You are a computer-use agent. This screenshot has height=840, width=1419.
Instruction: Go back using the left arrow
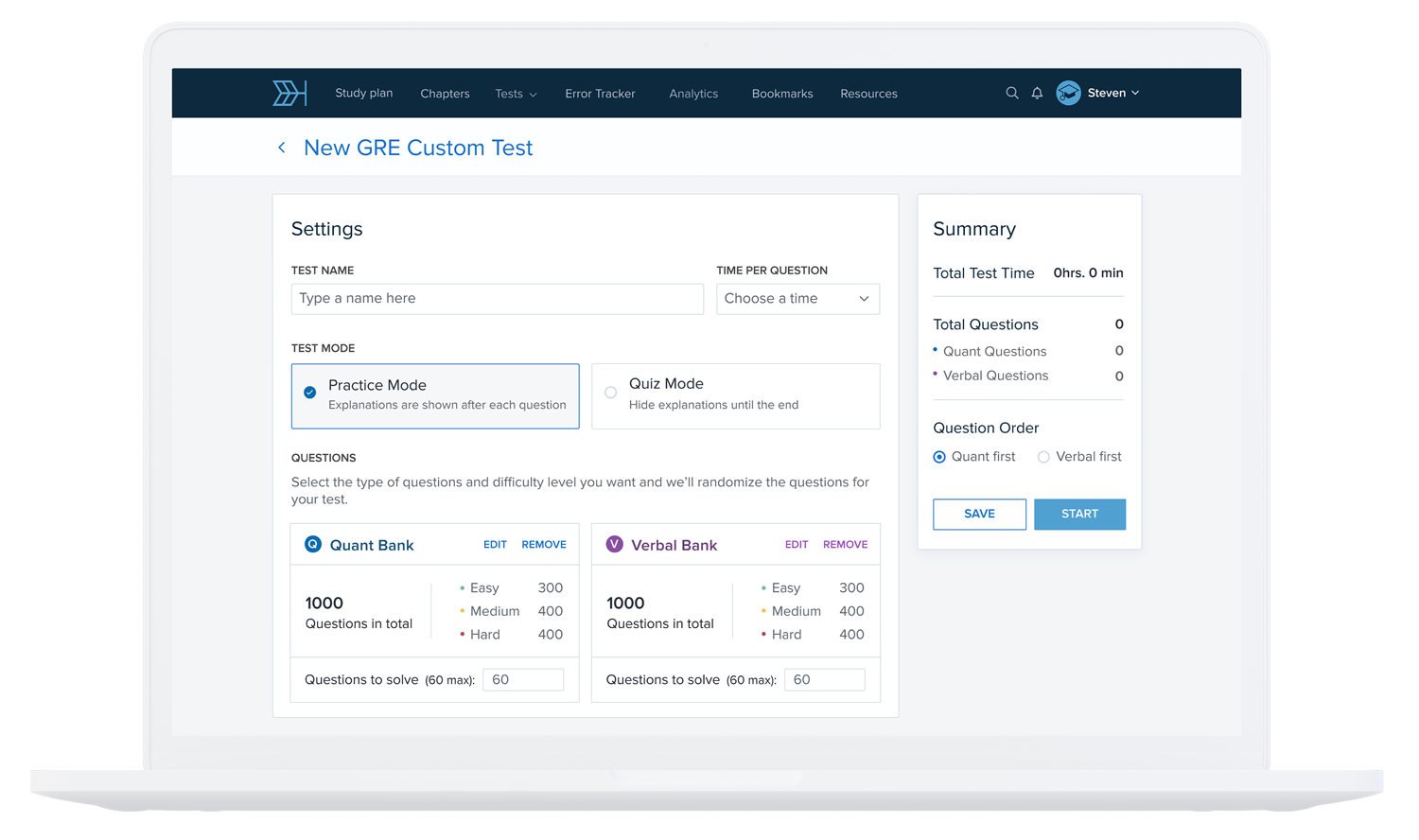click(282, 148)
